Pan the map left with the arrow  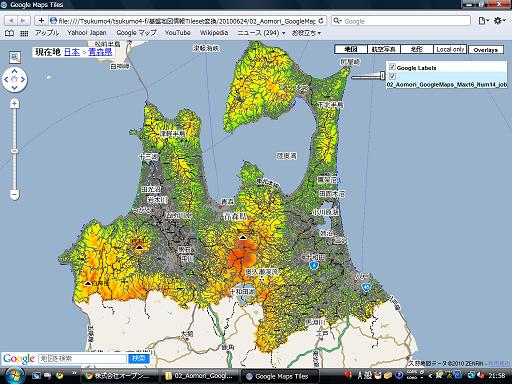[x=6, y=79]
